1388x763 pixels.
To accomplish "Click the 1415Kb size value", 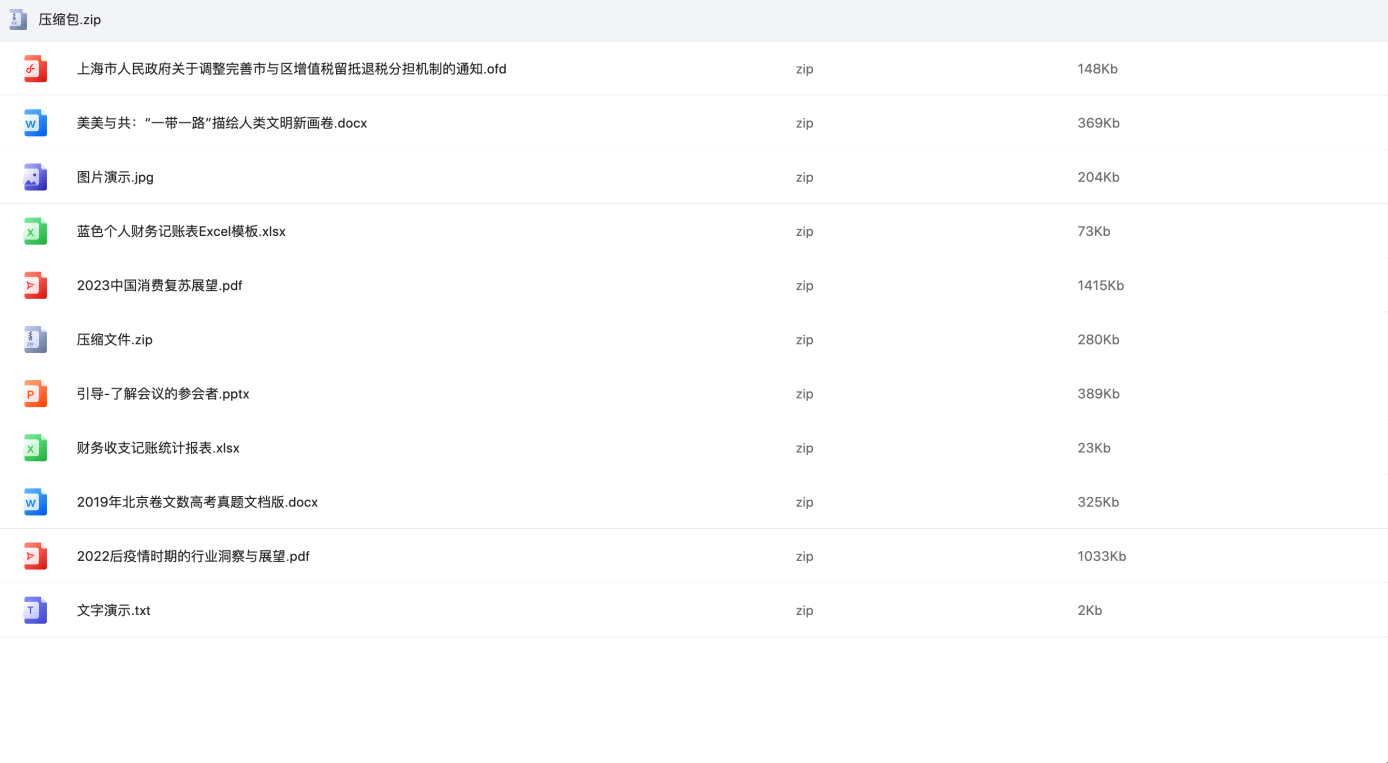I will [x=1100, y=285].
